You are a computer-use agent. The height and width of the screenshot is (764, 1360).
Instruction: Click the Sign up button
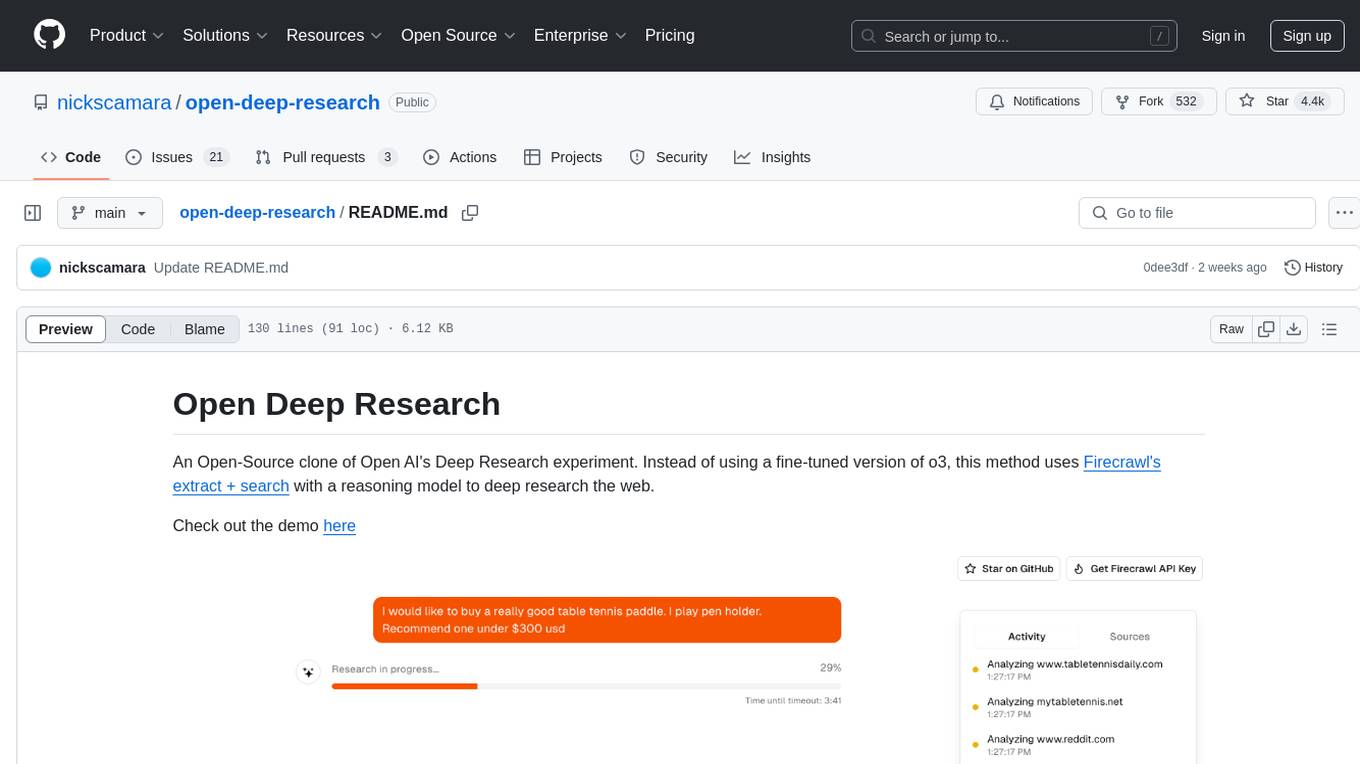(x=1307, y=36)
